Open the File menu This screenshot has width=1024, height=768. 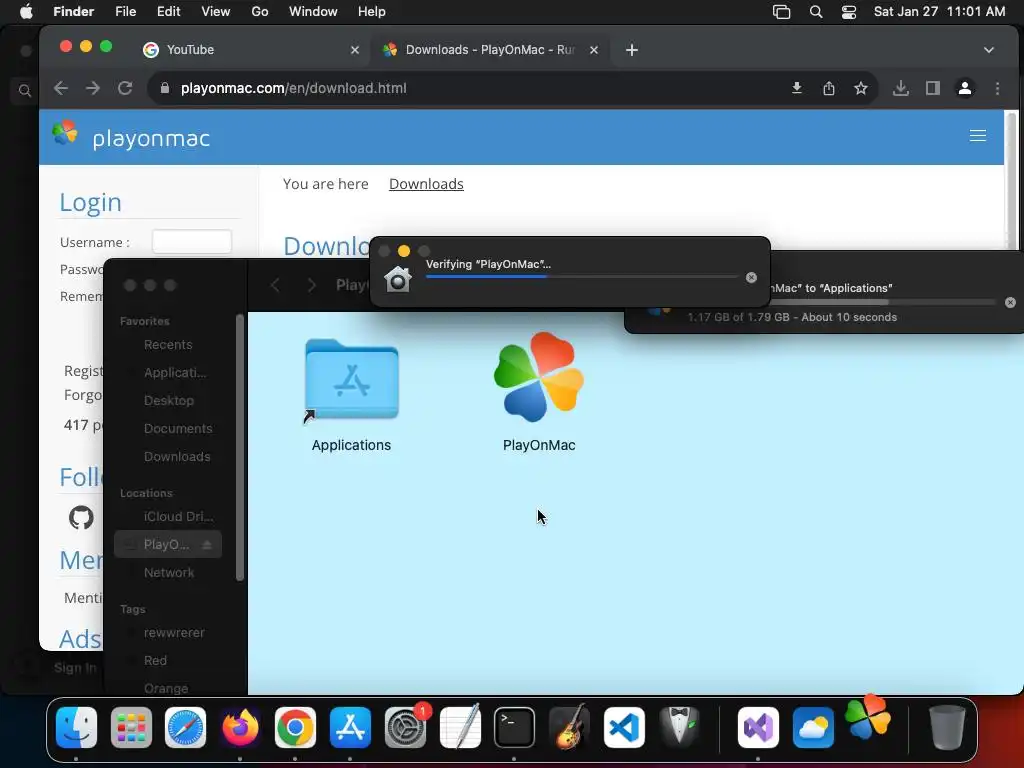[125, 12]
